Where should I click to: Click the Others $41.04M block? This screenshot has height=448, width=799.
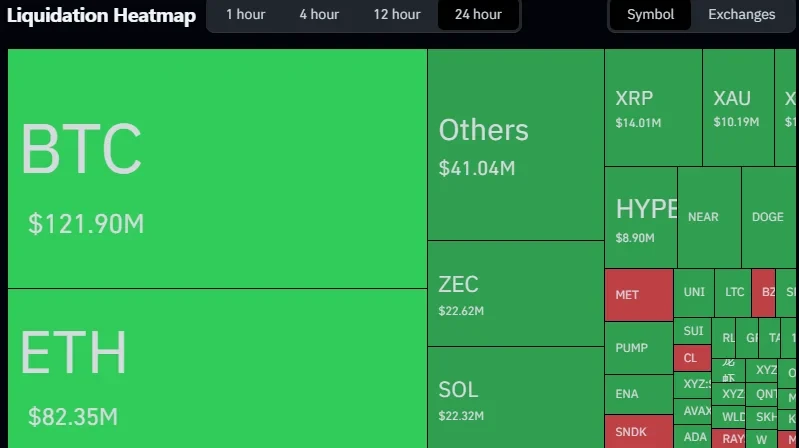pyautogui.click(x=516, y=144)
